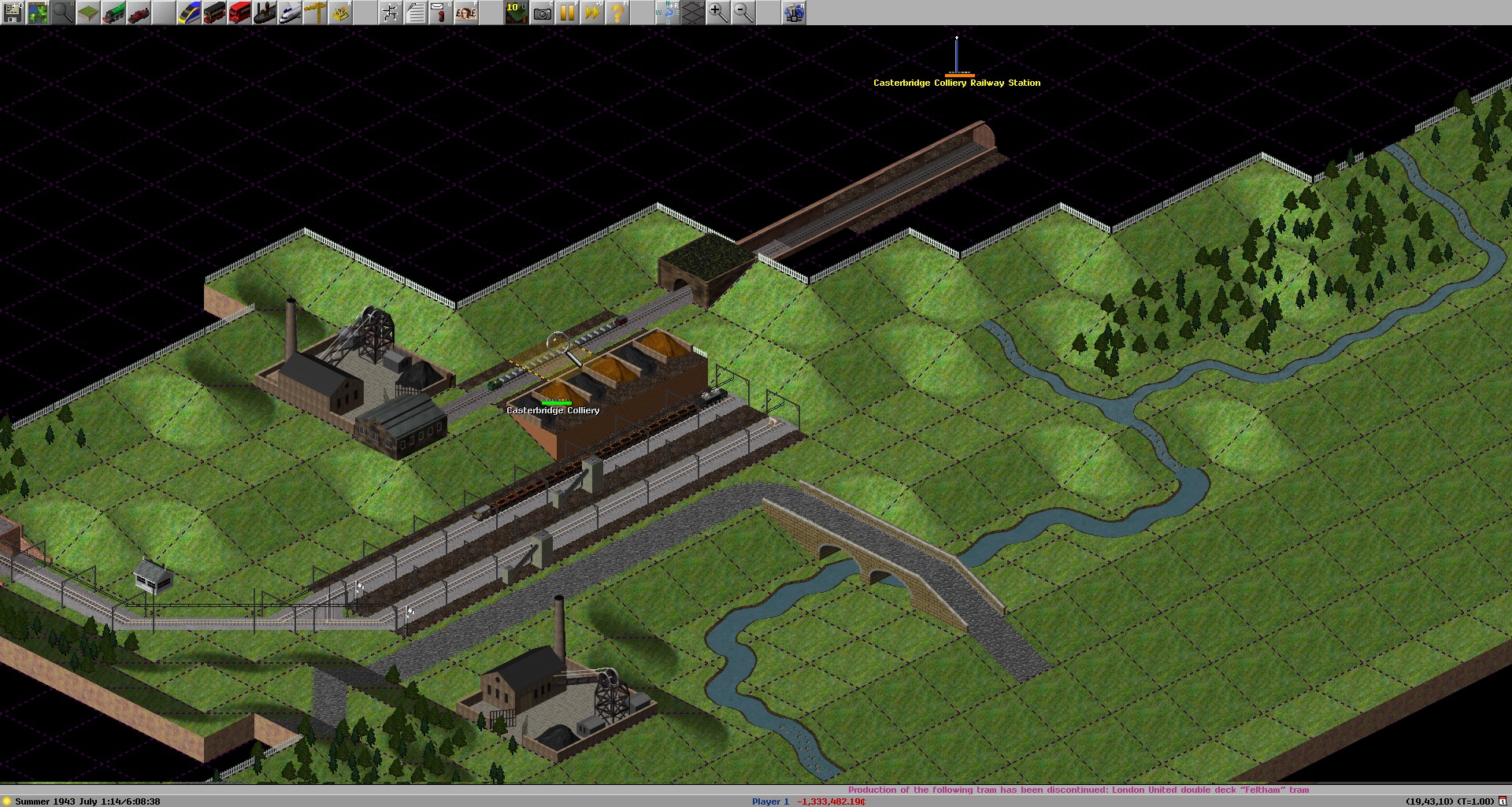Open road tools with red bus
The image size is (1512, 807).
pyautogui.click(x=239, y=13)
